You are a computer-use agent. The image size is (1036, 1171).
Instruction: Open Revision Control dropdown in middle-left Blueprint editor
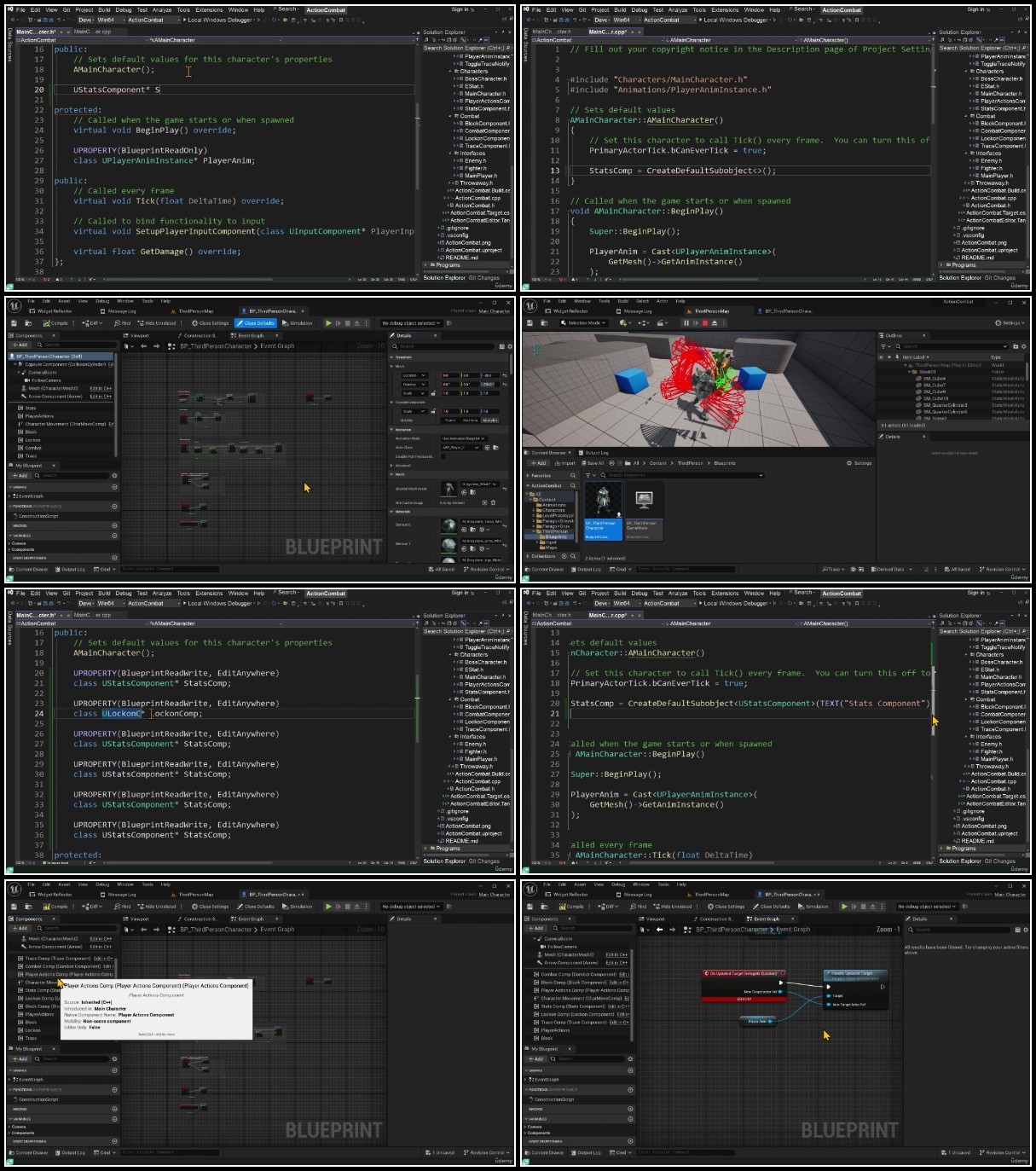tap(486, 569)
